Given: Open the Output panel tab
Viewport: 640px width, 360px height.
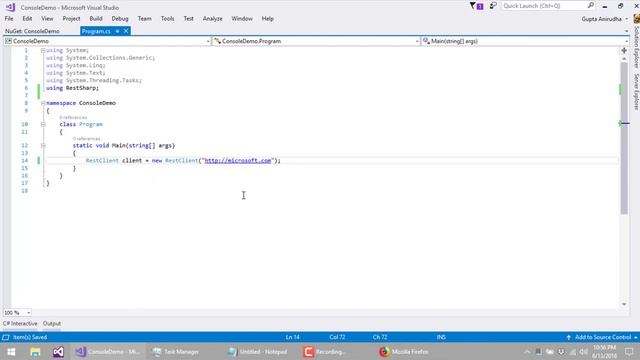Looking at the screenshot, I should tap(52, 324).
